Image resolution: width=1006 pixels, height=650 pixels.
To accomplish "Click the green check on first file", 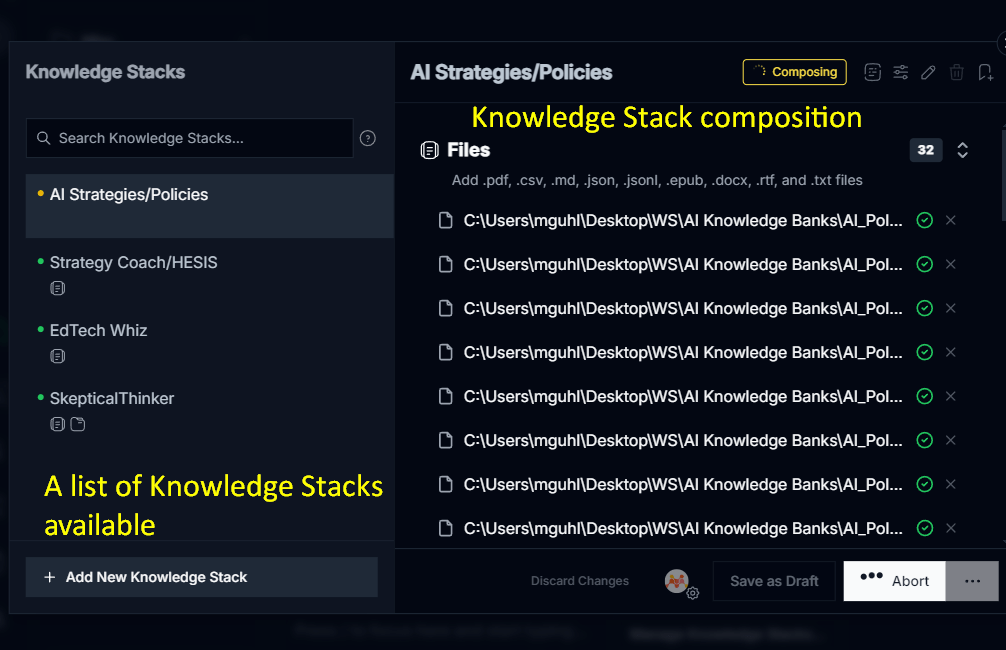I will 924,220.
